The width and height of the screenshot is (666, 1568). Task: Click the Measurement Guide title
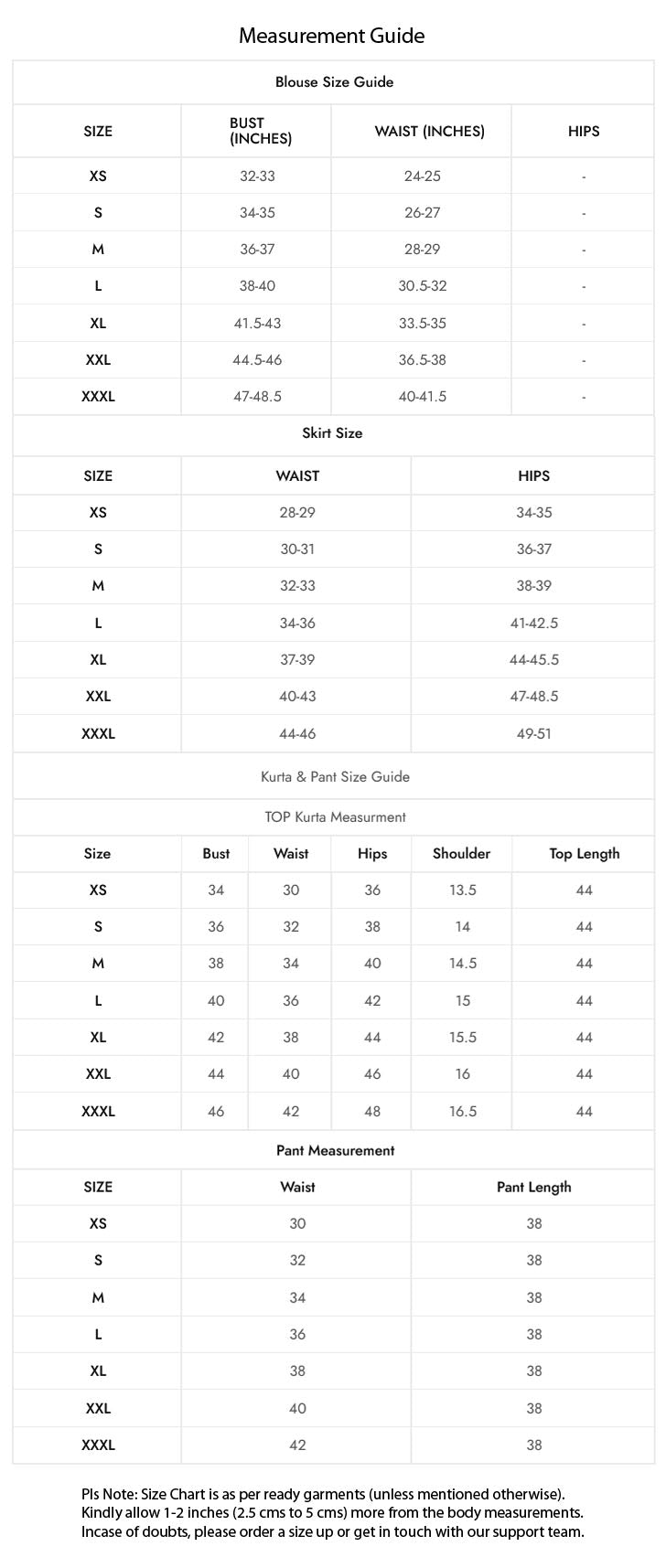[x=332, y=36]
